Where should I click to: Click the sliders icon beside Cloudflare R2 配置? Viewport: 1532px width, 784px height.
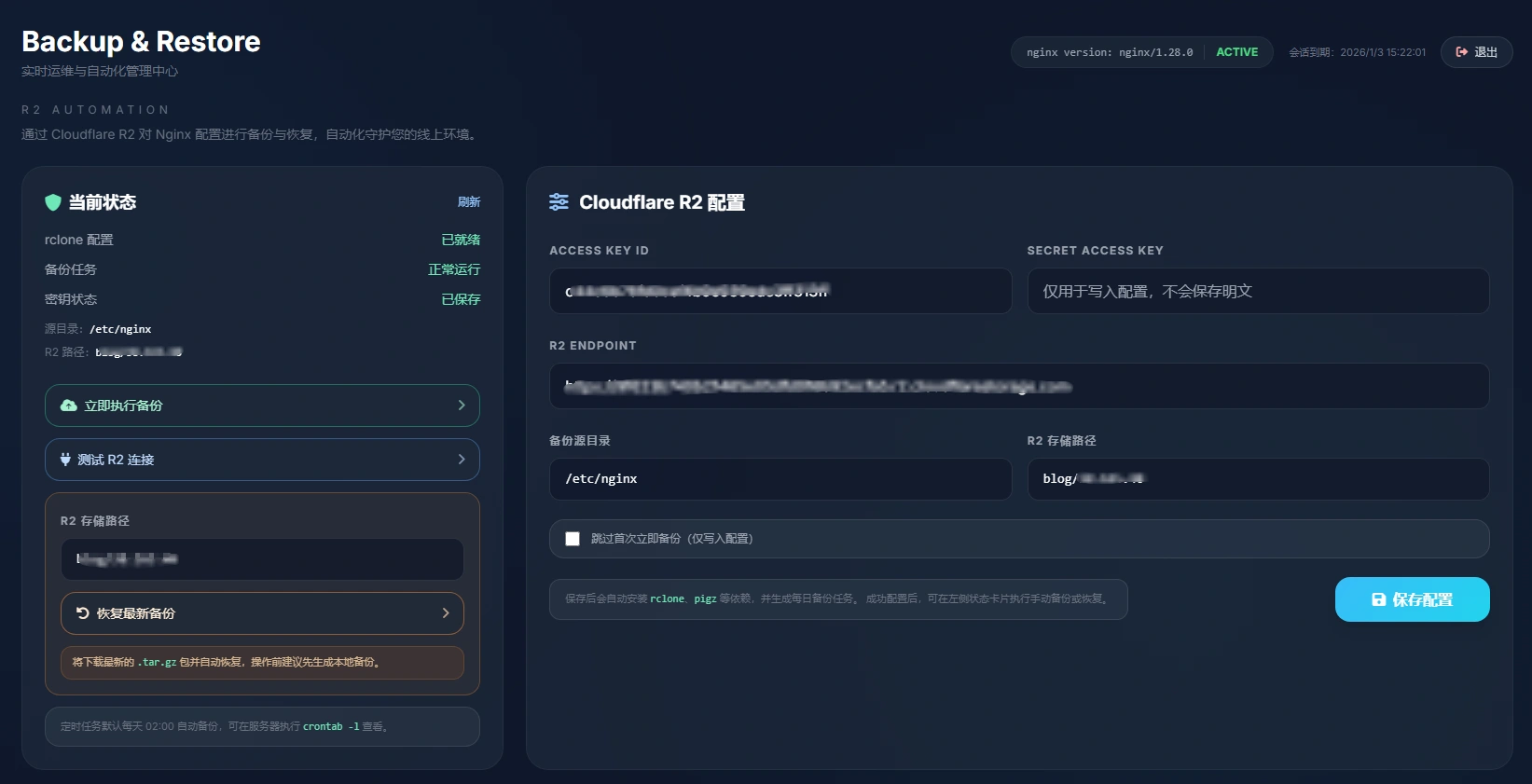coord(559,202)
